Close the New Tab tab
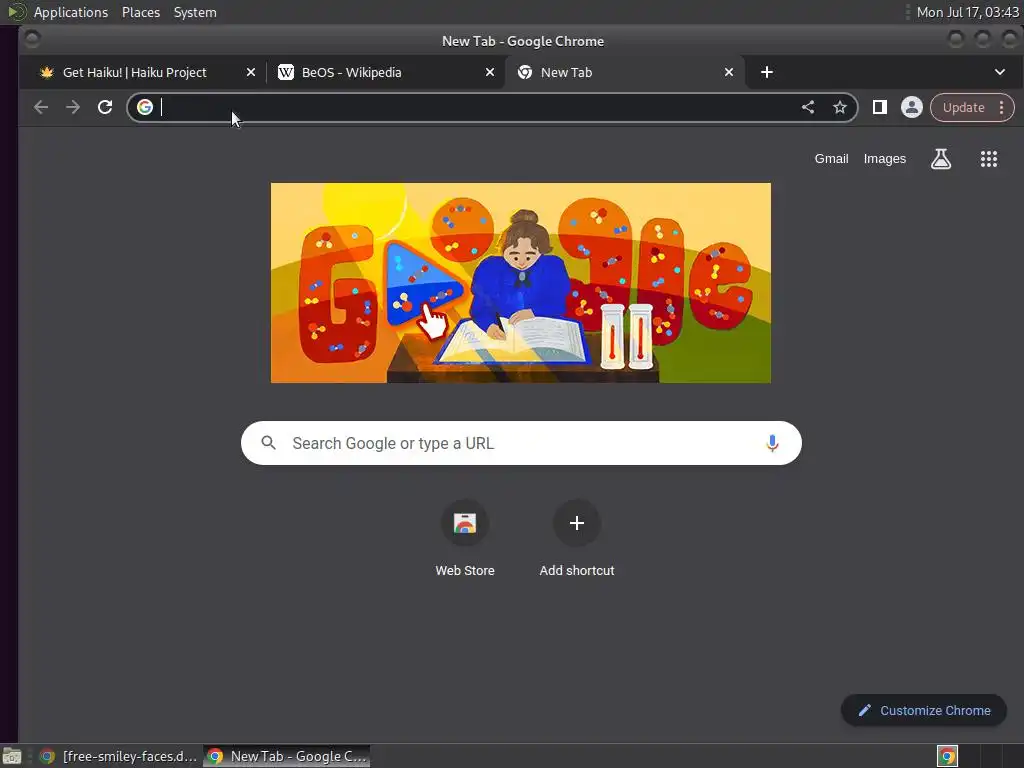 point(729,72)
